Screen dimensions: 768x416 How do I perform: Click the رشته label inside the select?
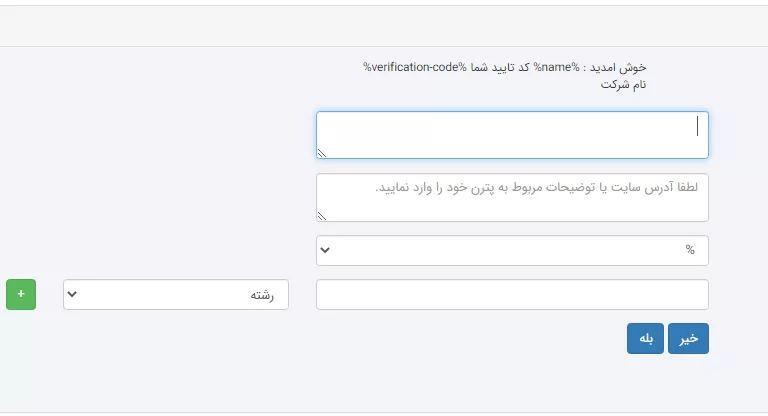(262, 295)
